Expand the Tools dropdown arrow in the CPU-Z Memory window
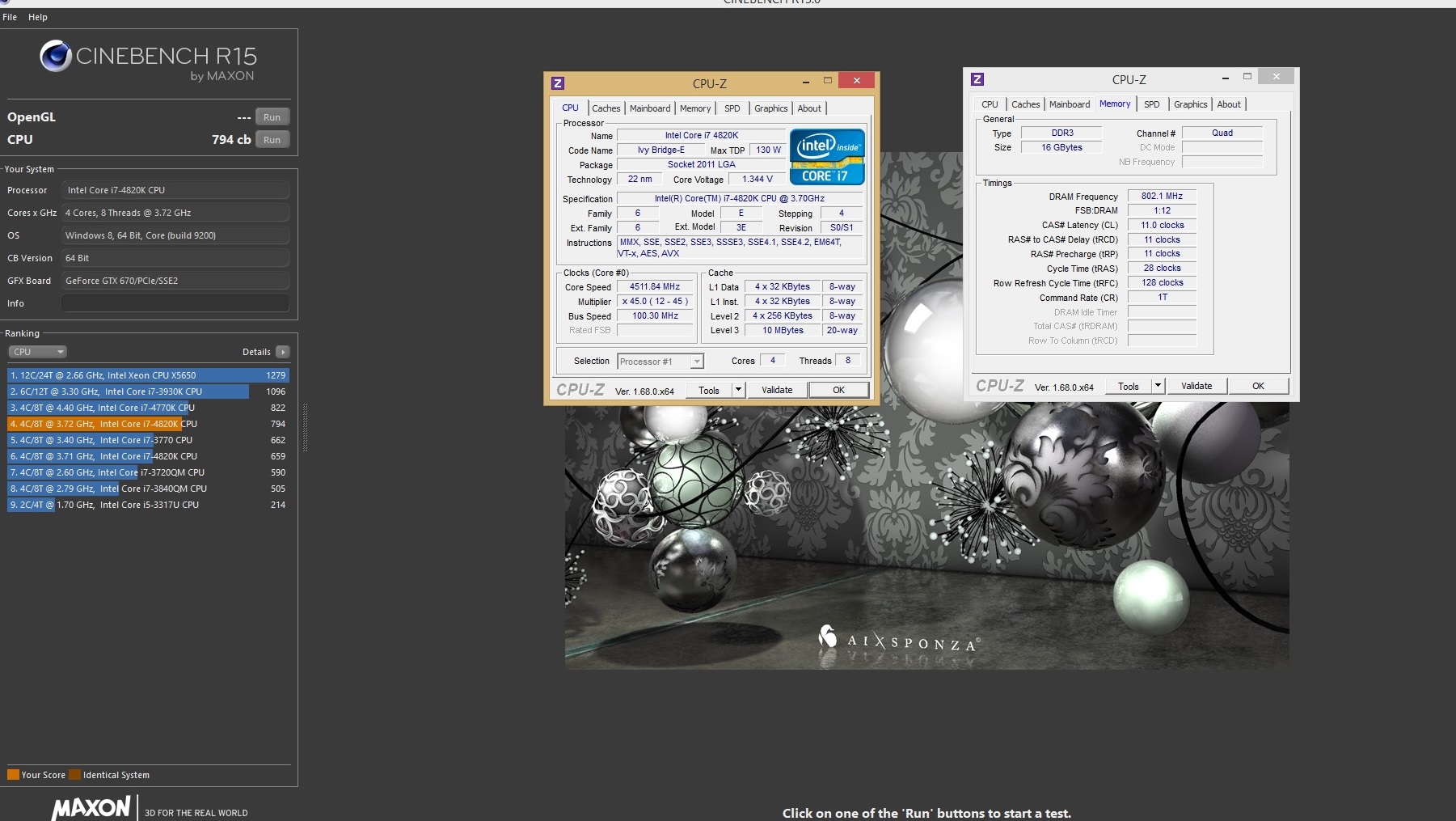This screenshot has height=821, width=1456. coord(1158,386)
